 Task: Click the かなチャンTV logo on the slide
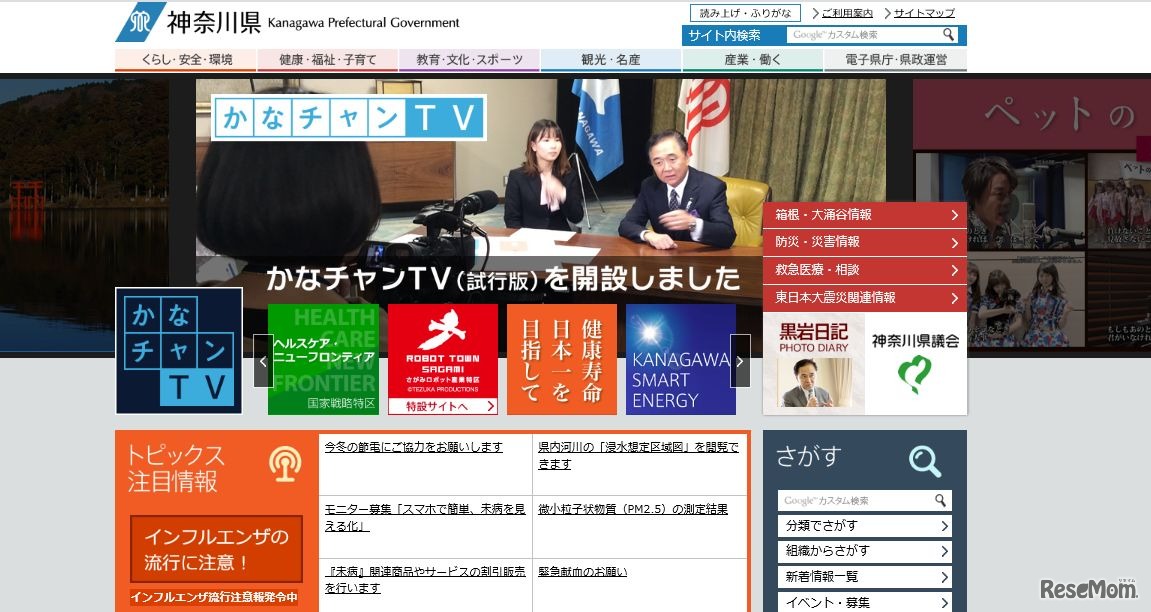click(x=349, y=117)
